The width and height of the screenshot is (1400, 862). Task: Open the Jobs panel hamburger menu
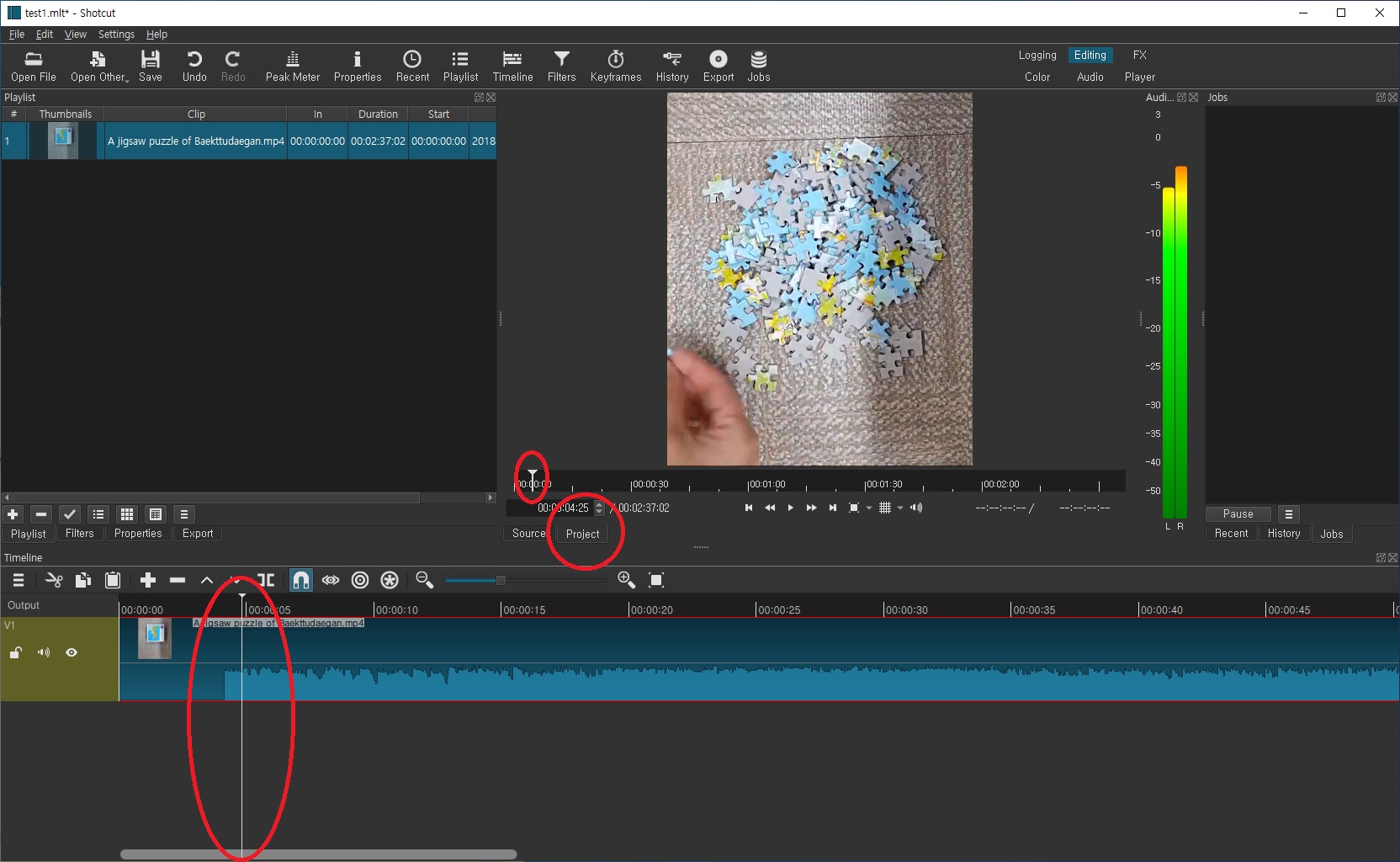[x=1289, y=514]
